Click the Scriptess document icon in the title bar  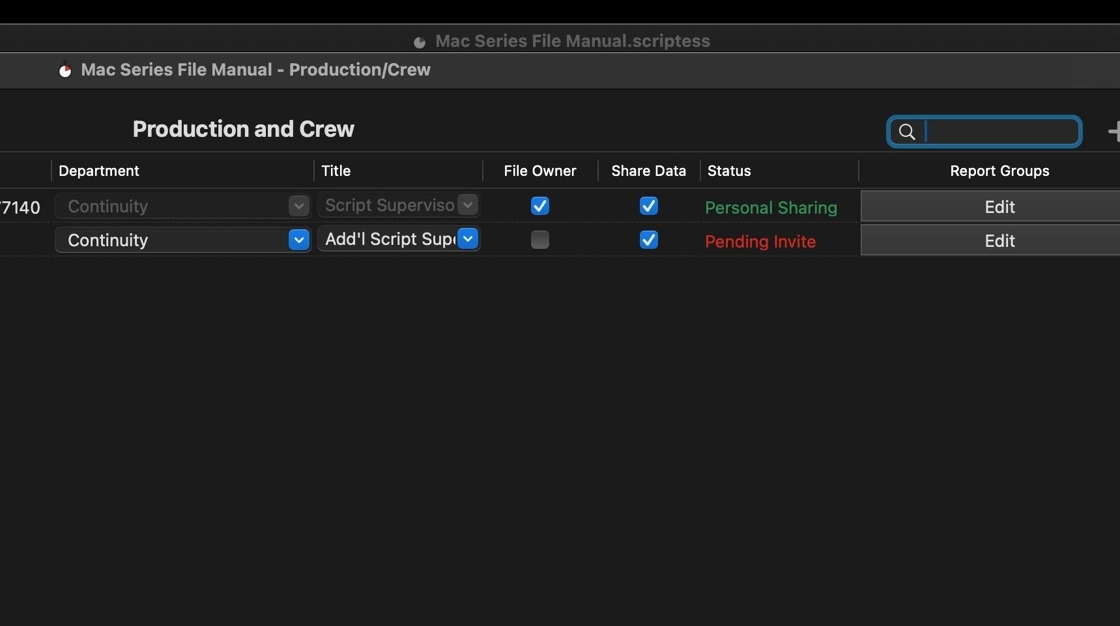coord(420,42)
